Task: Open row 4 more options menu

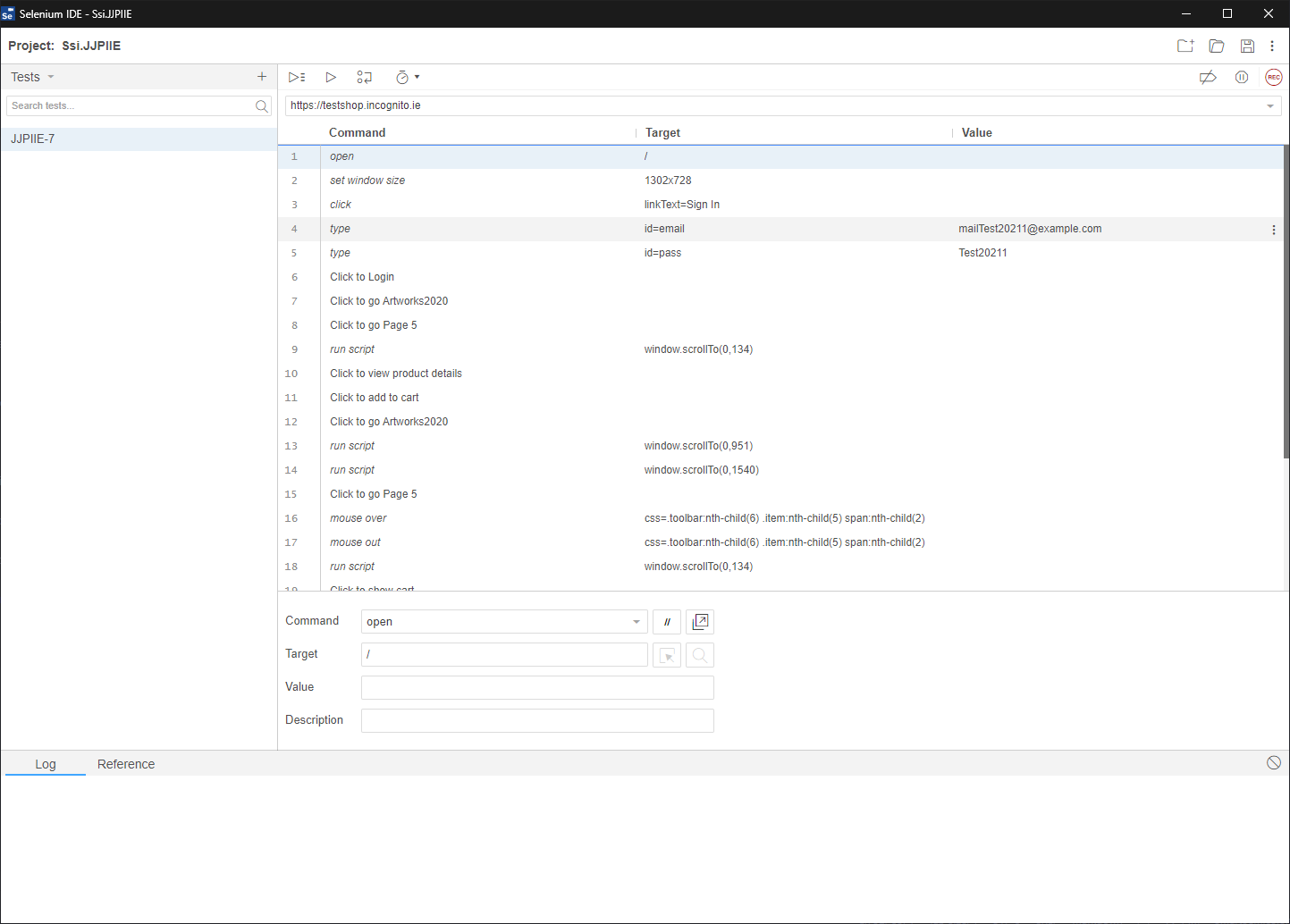Action: pyautogui.click(x=1274, y=230)
